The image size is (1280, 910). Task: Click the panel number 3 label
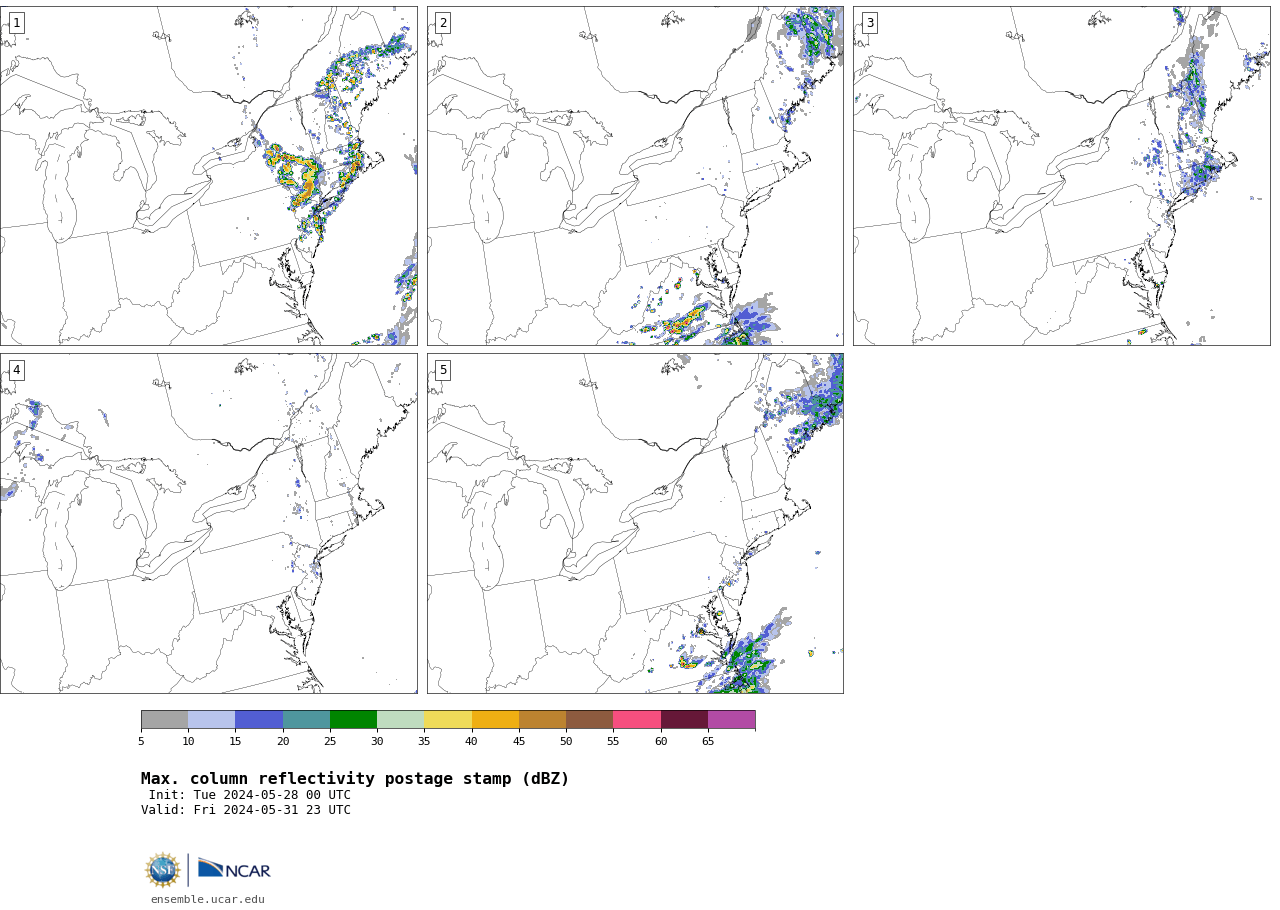click(870, 23)
